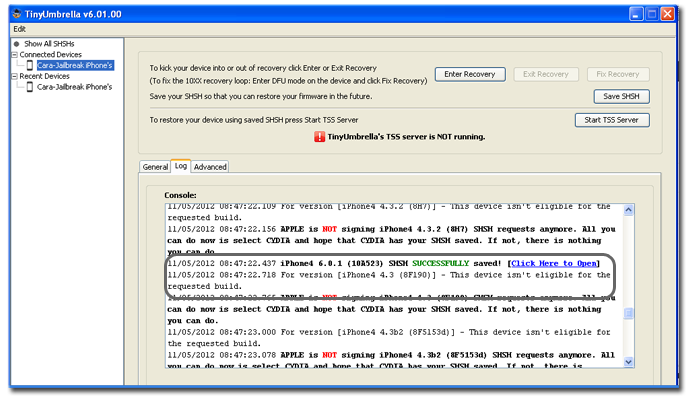Switch to the General tab
The width and height of the screenshot is (689, 406).
coord(155,167)
